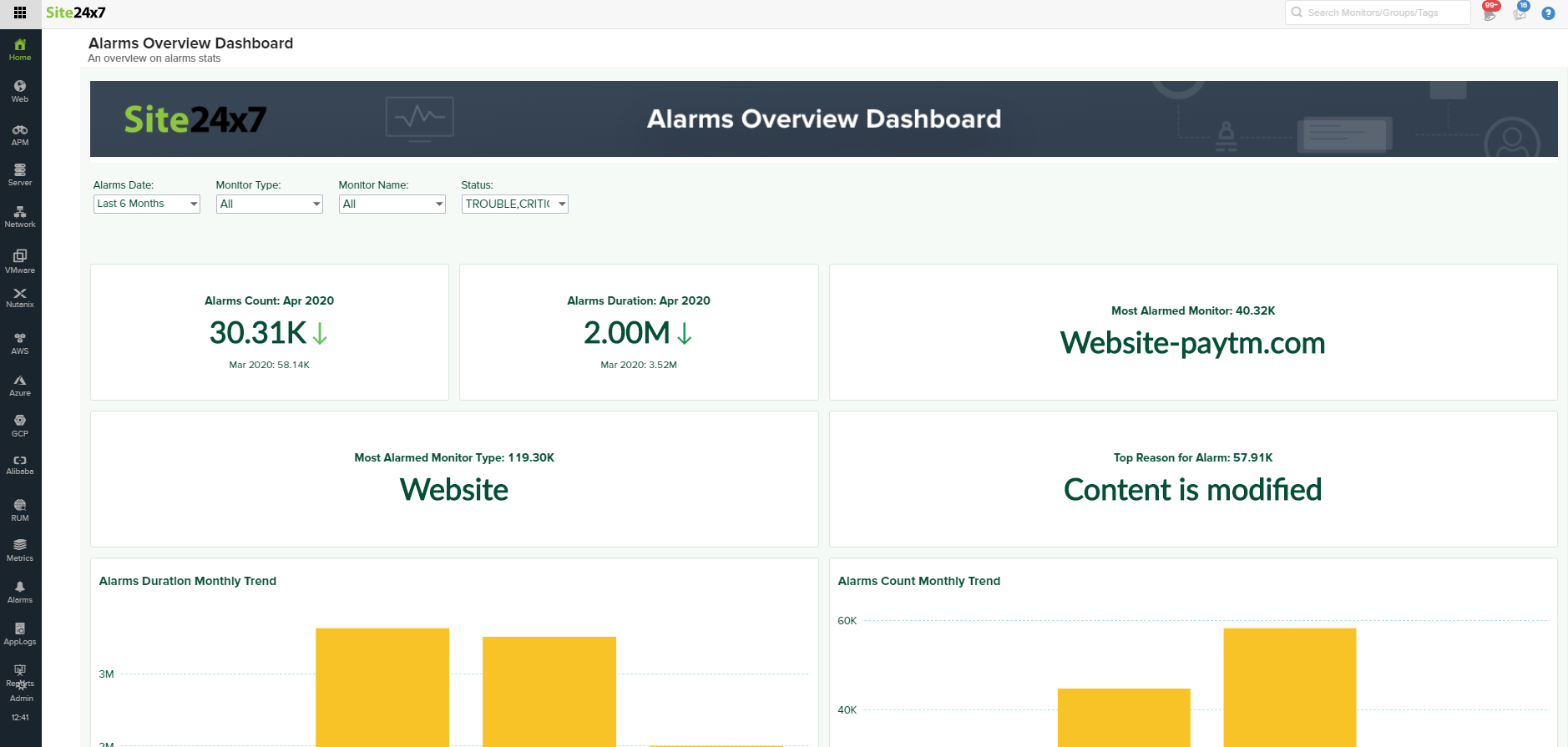1568x747 pixels.
Task: Open the AppLogs menu item
Action: [x=20, y=633]
